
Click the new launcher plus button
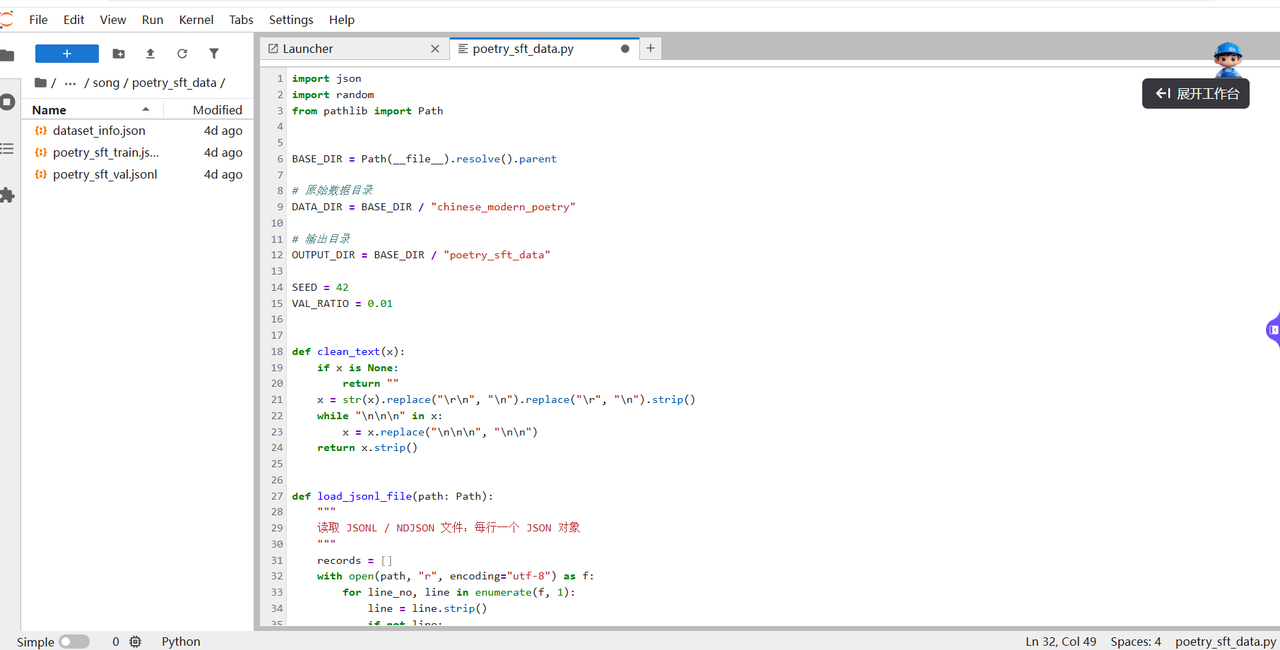(67, 54)
